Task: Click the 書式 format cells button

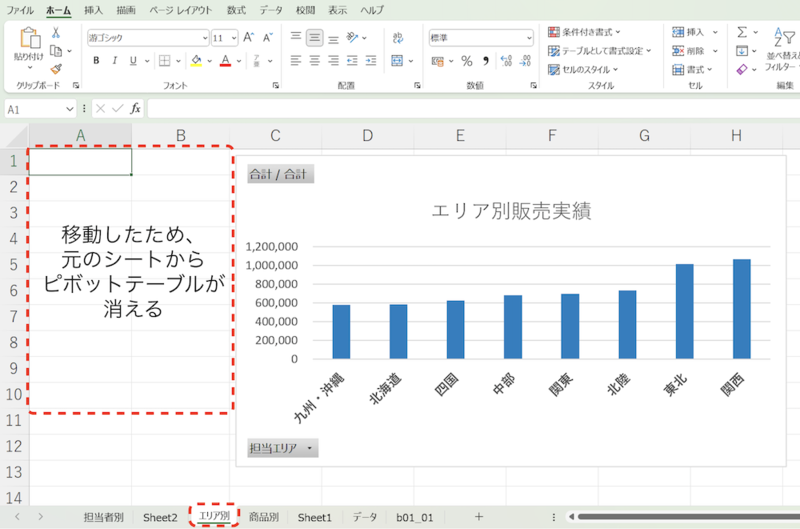Action: pos(691,69)
